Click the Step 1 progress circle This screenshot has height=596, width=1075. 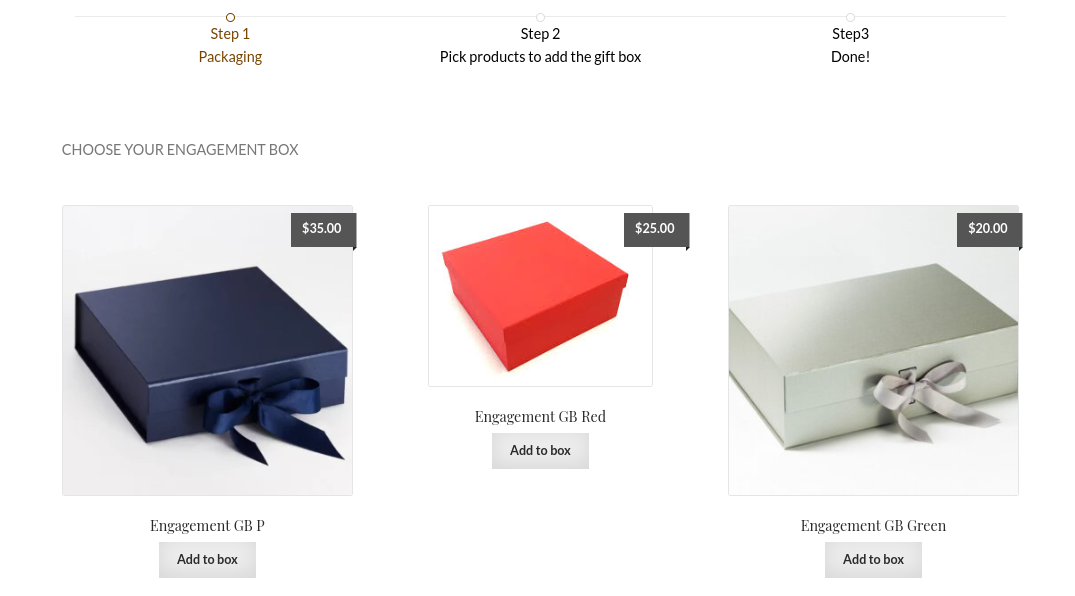[230, 17]
